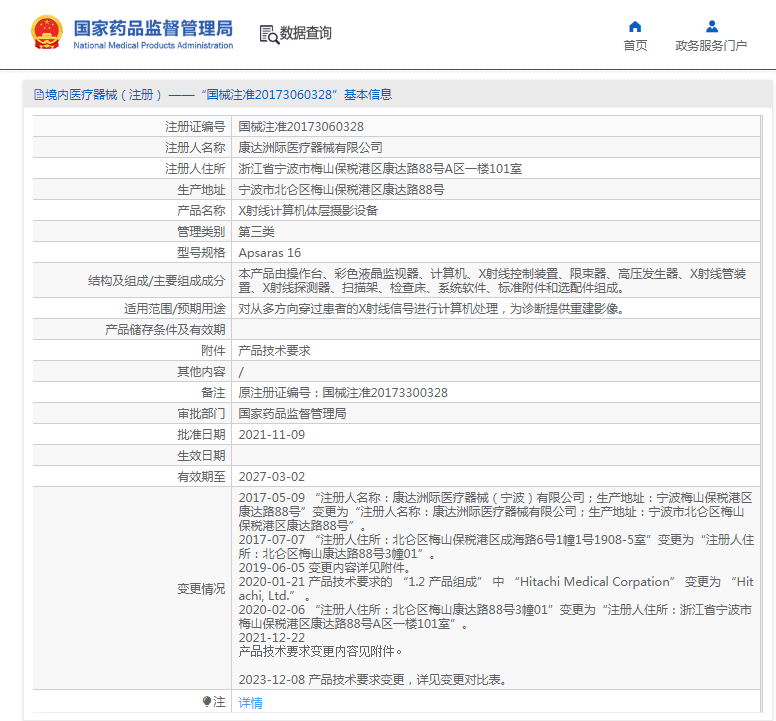Click the 注册证编号 row label

click(195, 127)
